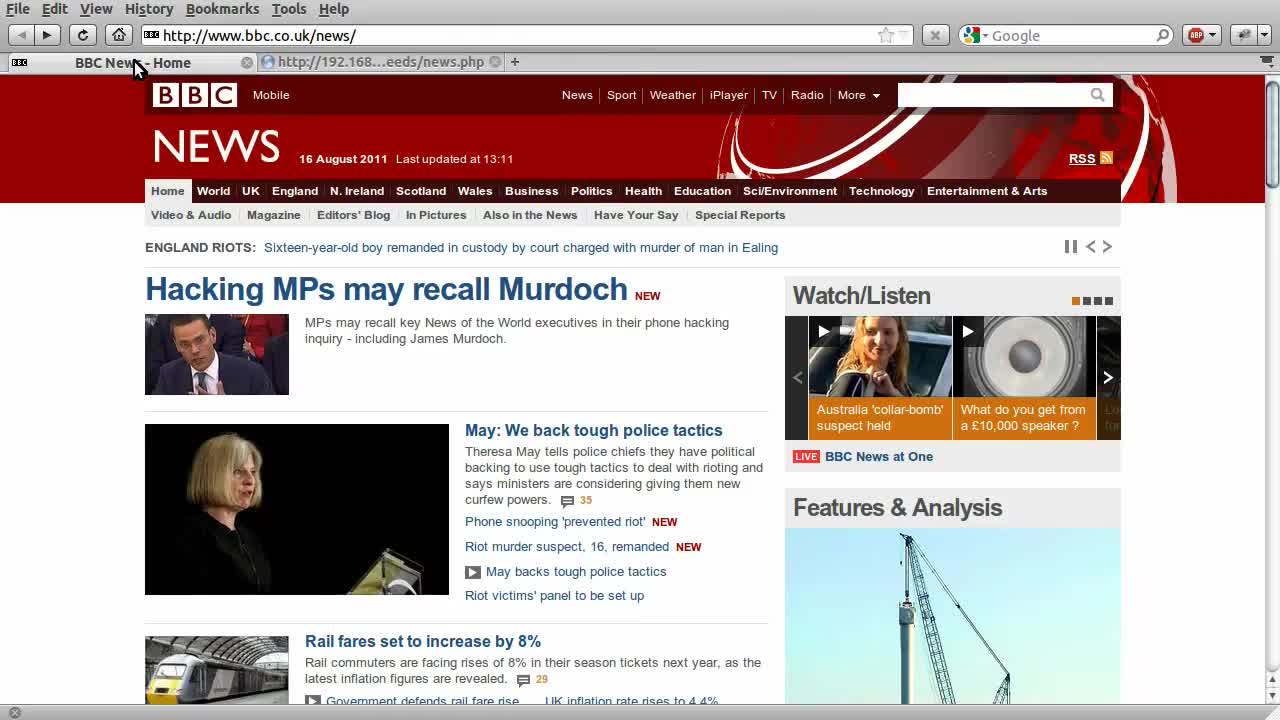
Task: Bookmark this page with the star icon
Action: [x=886, y=36]
